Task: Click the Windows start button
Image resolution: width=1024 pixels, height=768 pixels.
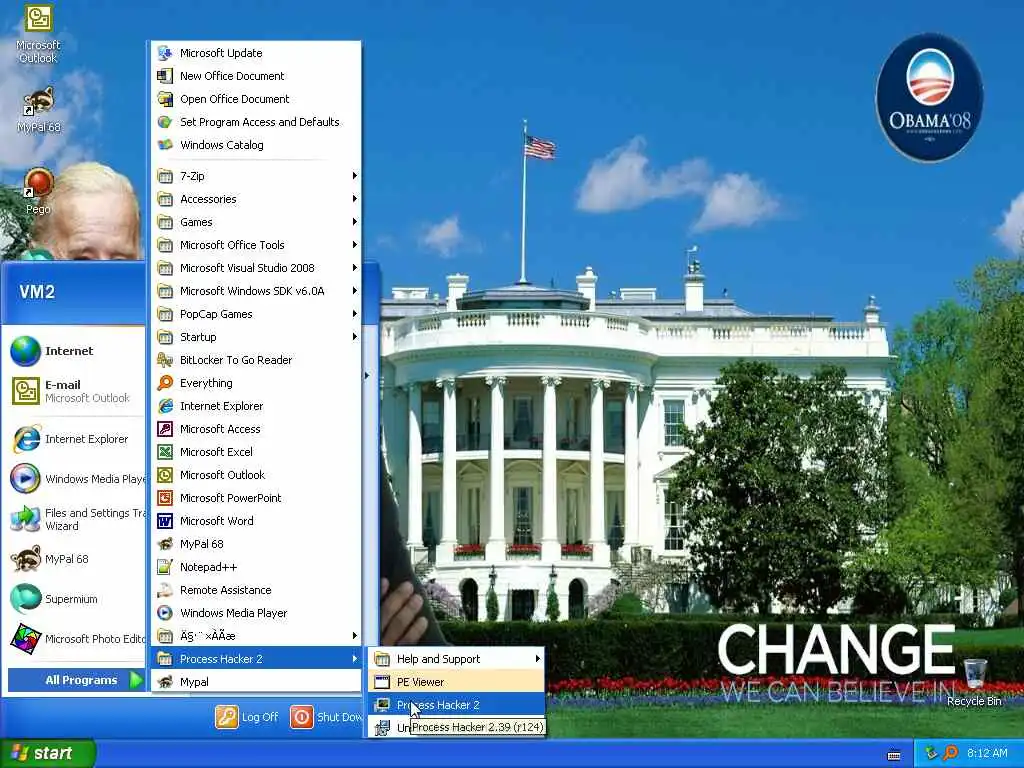Action: point(48,753)
